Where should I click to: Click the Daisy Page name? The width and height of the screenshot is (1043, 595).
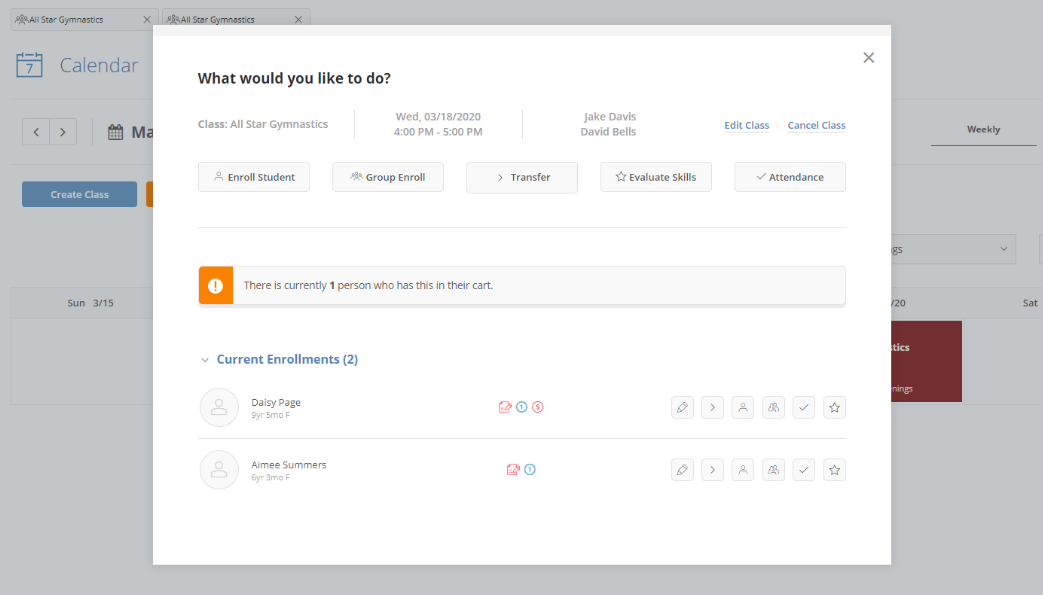pos(276,402)
